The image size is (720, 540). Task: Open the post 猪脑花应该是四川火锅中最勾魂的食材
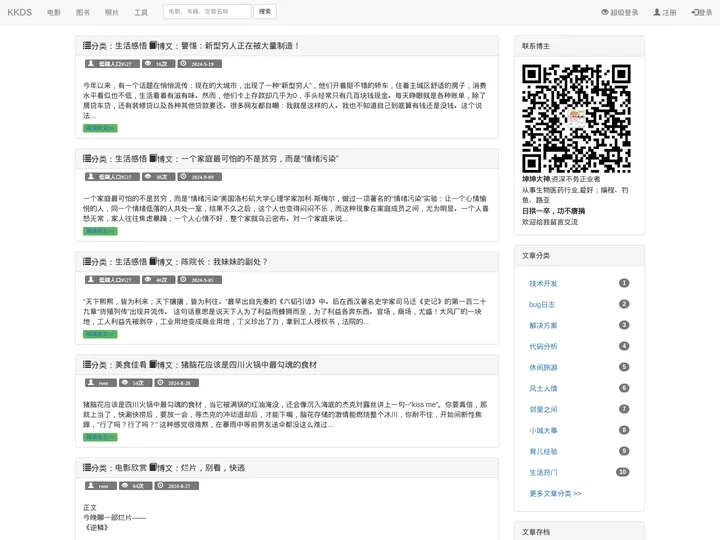249,365
